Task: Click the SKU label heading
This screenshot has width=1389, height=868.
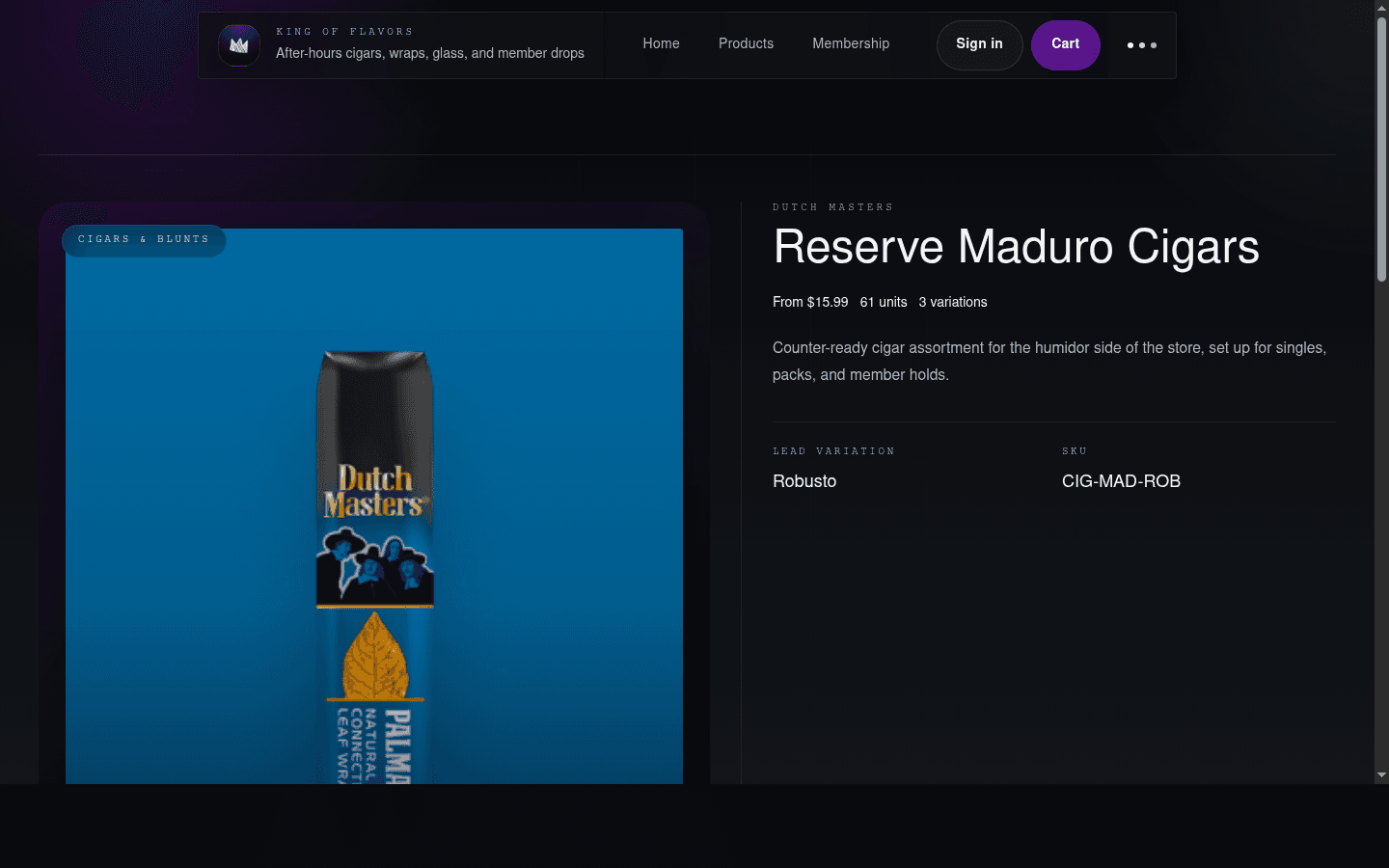Action: coord(1075,451)
